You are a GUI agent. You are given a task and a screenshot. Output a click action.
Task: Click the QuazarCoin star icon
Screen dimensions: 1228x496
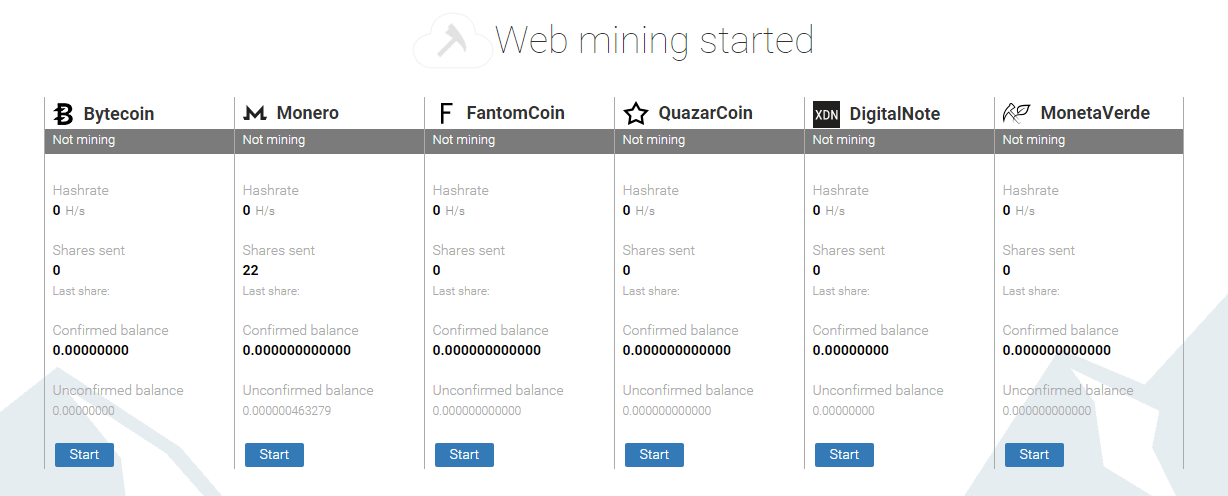(x=635, y=114)
